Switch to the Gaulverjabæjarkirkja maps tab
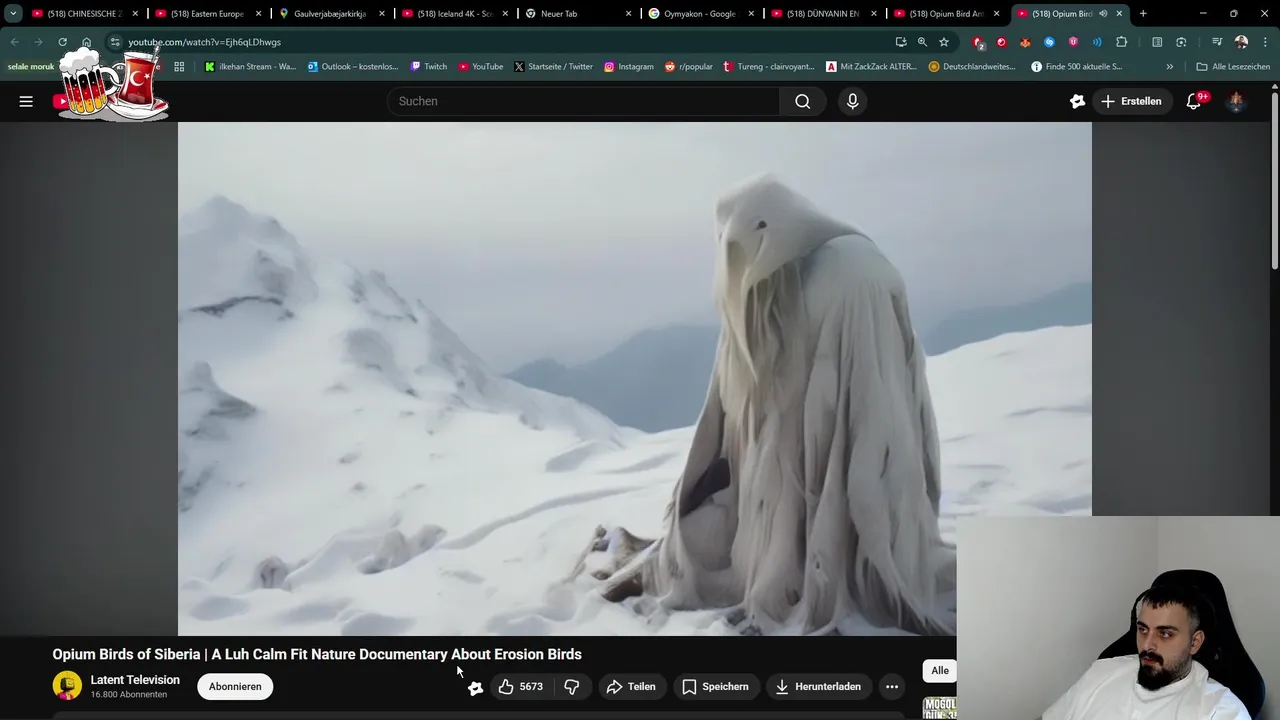The height and width of the screenshot is (720, 1280). coord(329,14)
